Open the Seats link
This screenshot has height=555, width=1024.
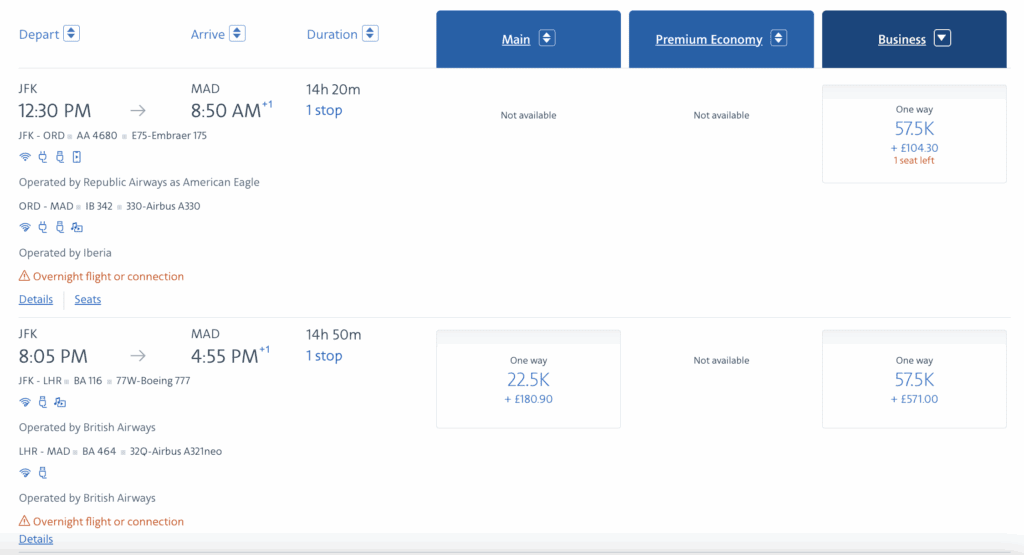point(88,299)
